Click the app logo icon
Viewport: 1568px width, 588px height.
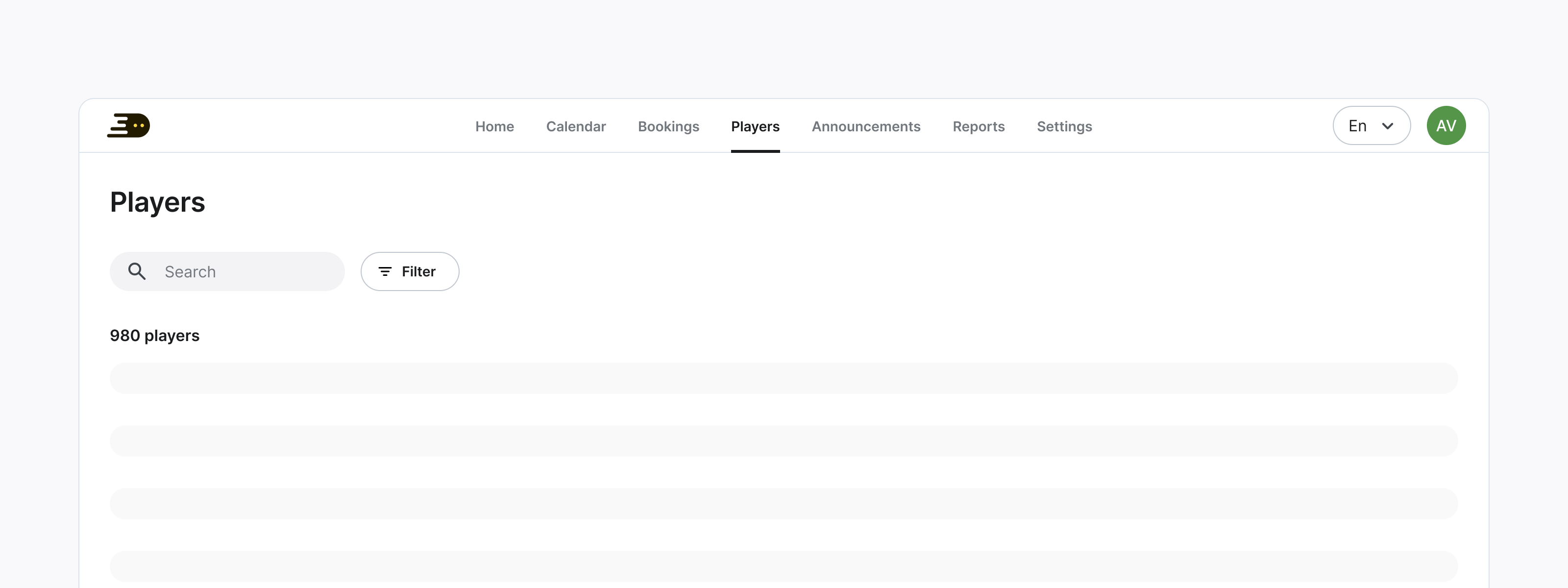pyautogui.click(x=128, y=125)
